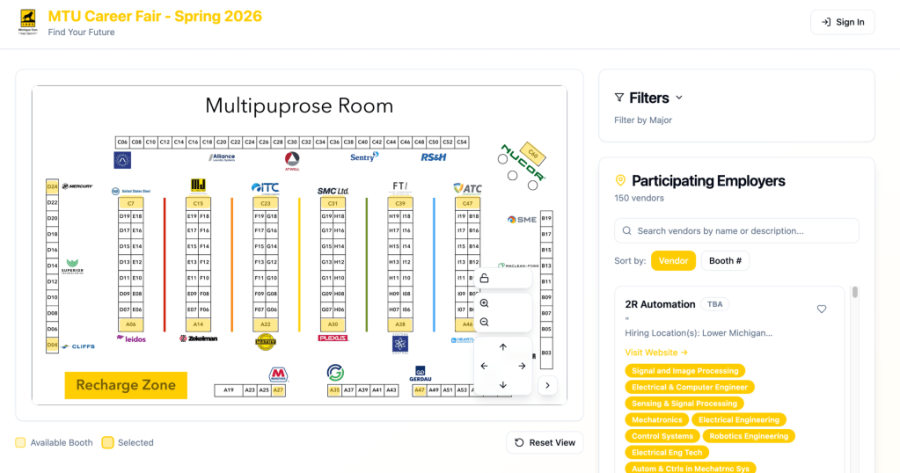Click the Cliffs logo on map
The image size is (900, 473).
click(78, 347)
